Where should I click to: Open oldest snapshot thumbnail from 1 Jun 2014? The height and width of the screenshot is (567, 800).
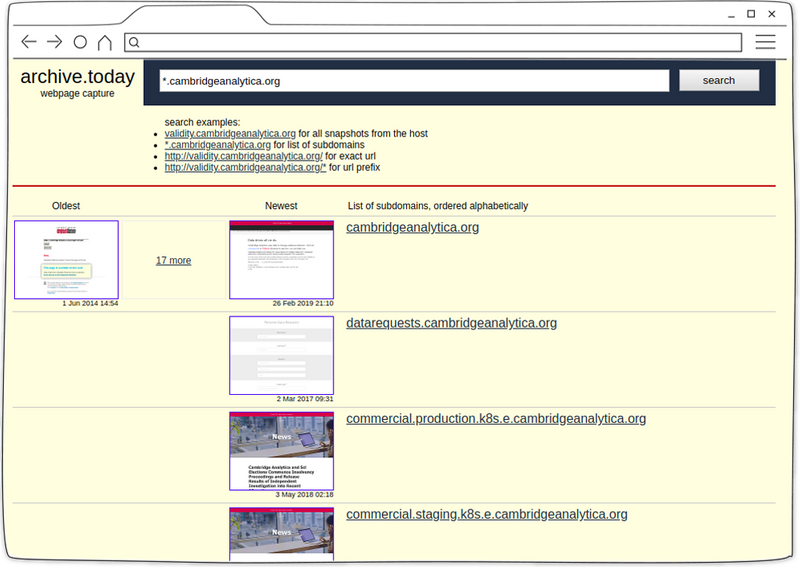click(x=66, y=260)
